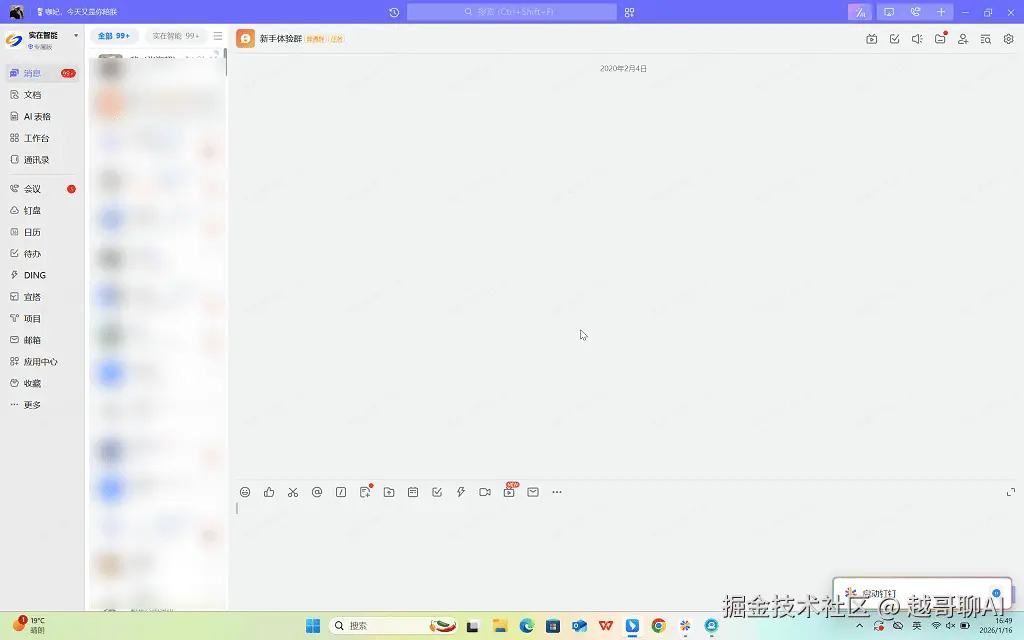Switch to the 全部 99+ tab
The height and width of the screenshot is (640, 1024).
click(x=113, y=35)
